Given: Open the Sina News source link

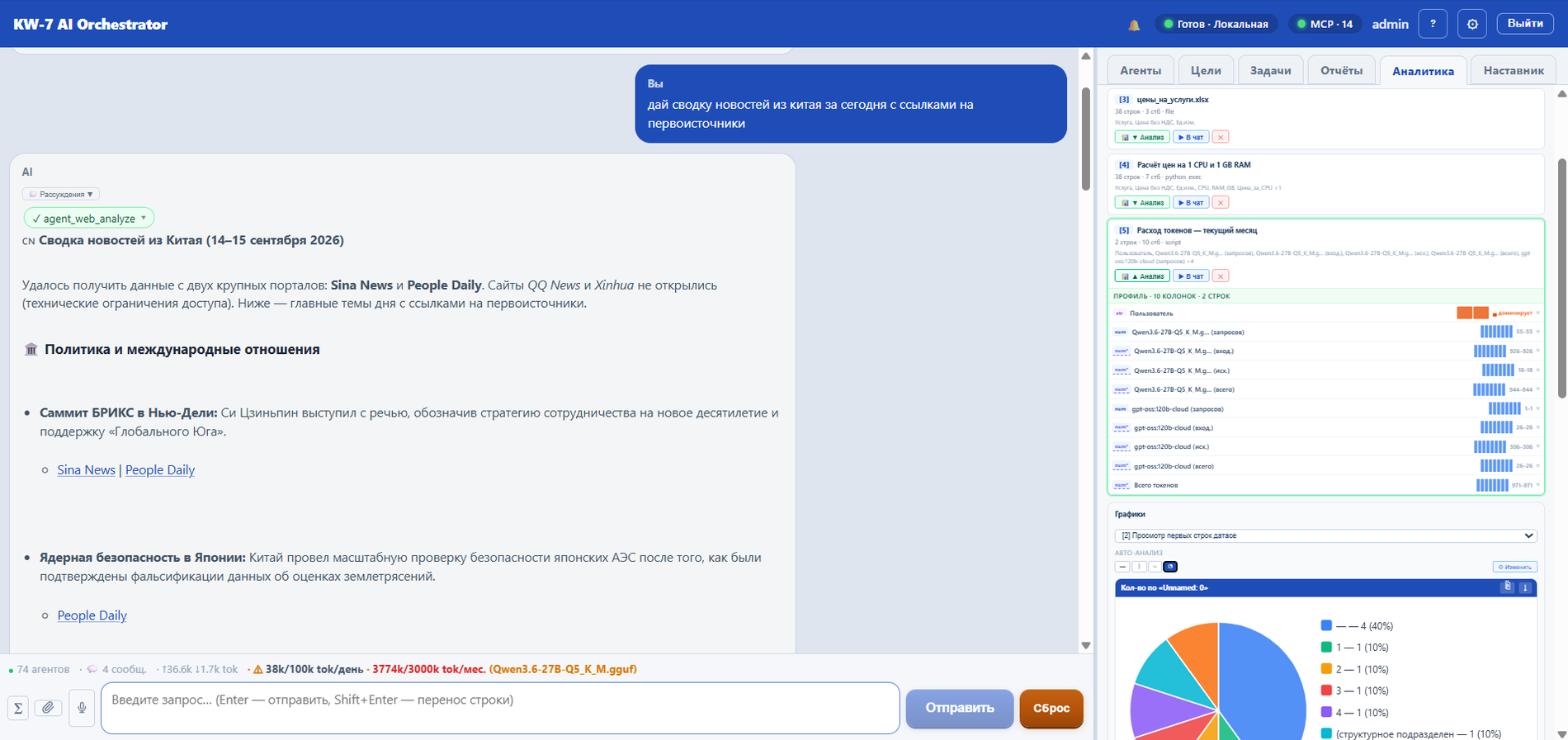Looking at the screenshot, I should click(x=86, y=470).
